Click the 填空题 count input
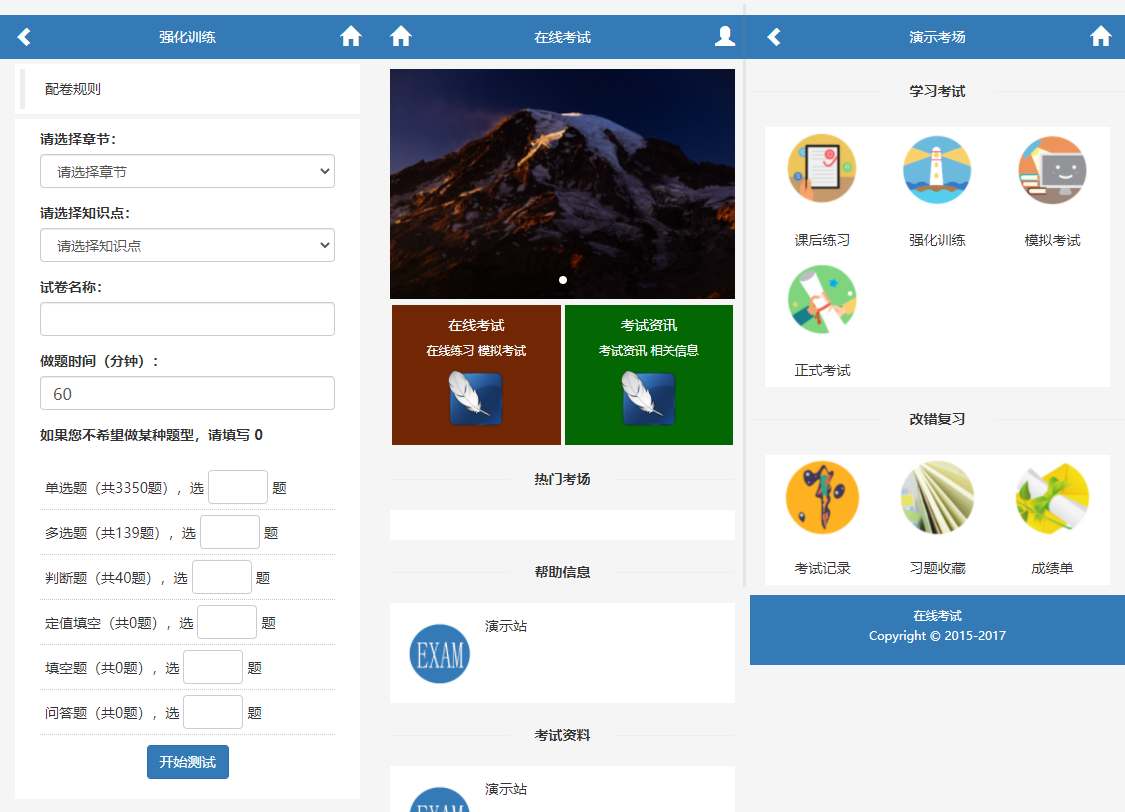The image size is (1125, 812). point(213,667)
